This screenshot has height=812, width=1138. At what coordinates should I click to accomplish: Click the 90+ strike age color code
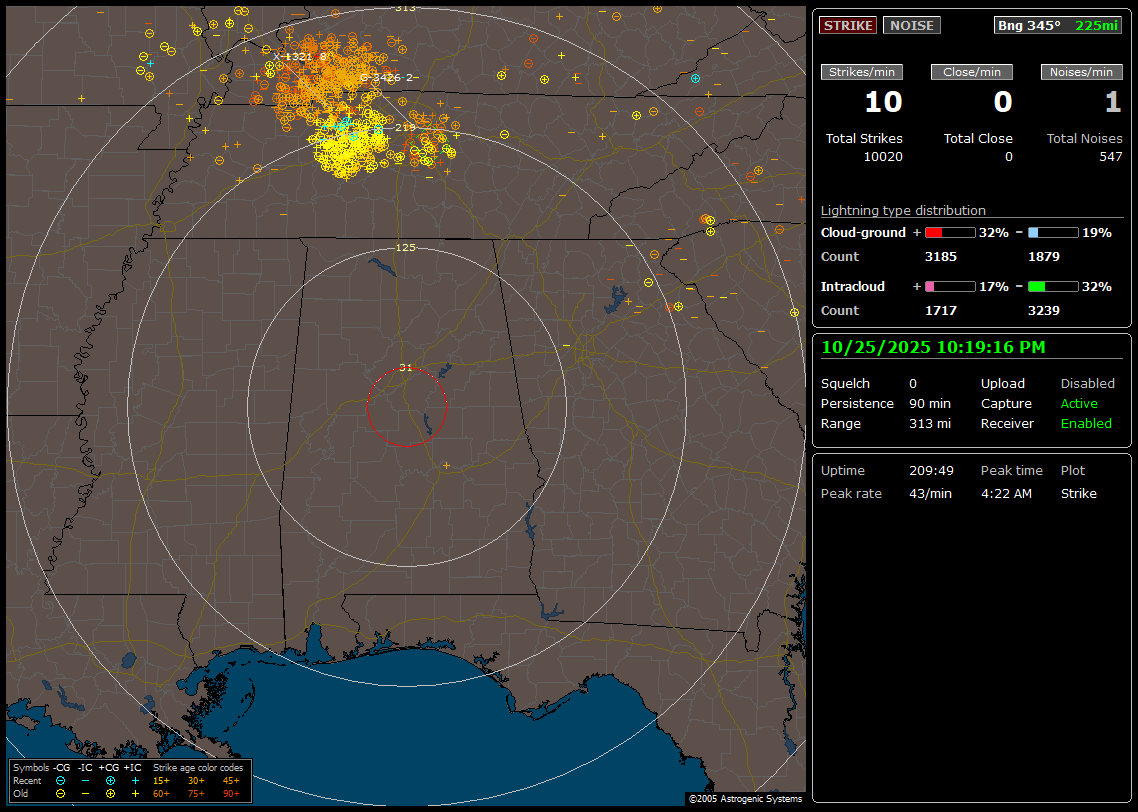pos(231,793)
